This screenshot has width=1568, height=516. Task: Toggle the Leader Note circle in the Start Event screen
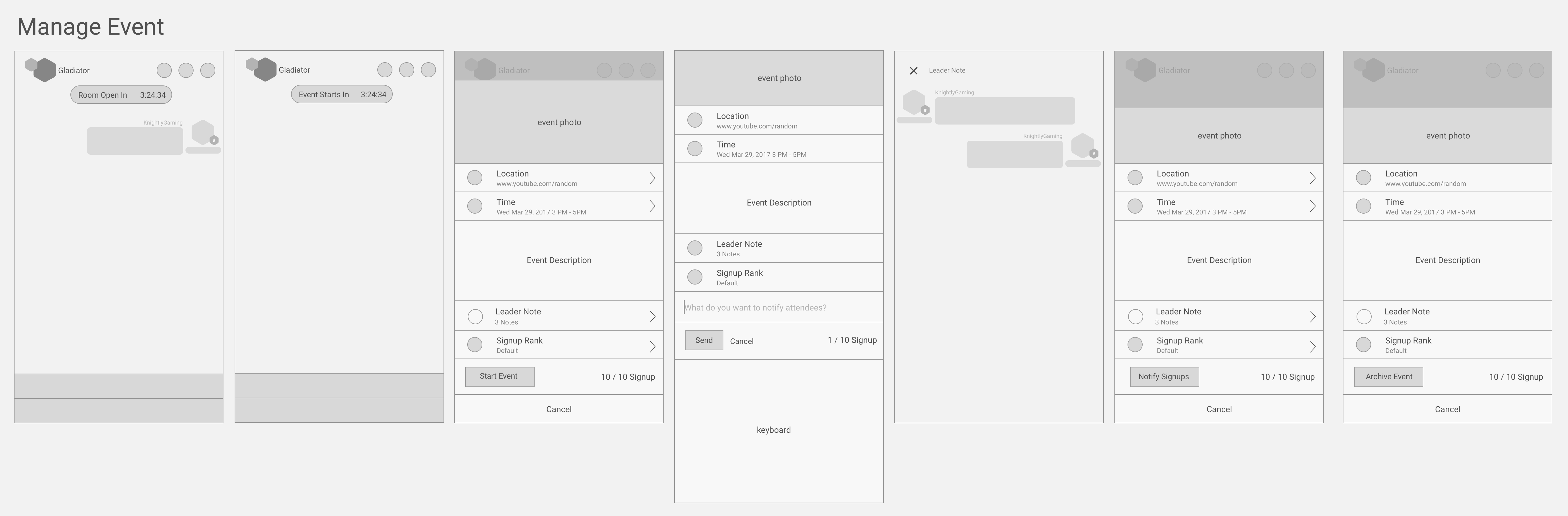coord(475,316)
